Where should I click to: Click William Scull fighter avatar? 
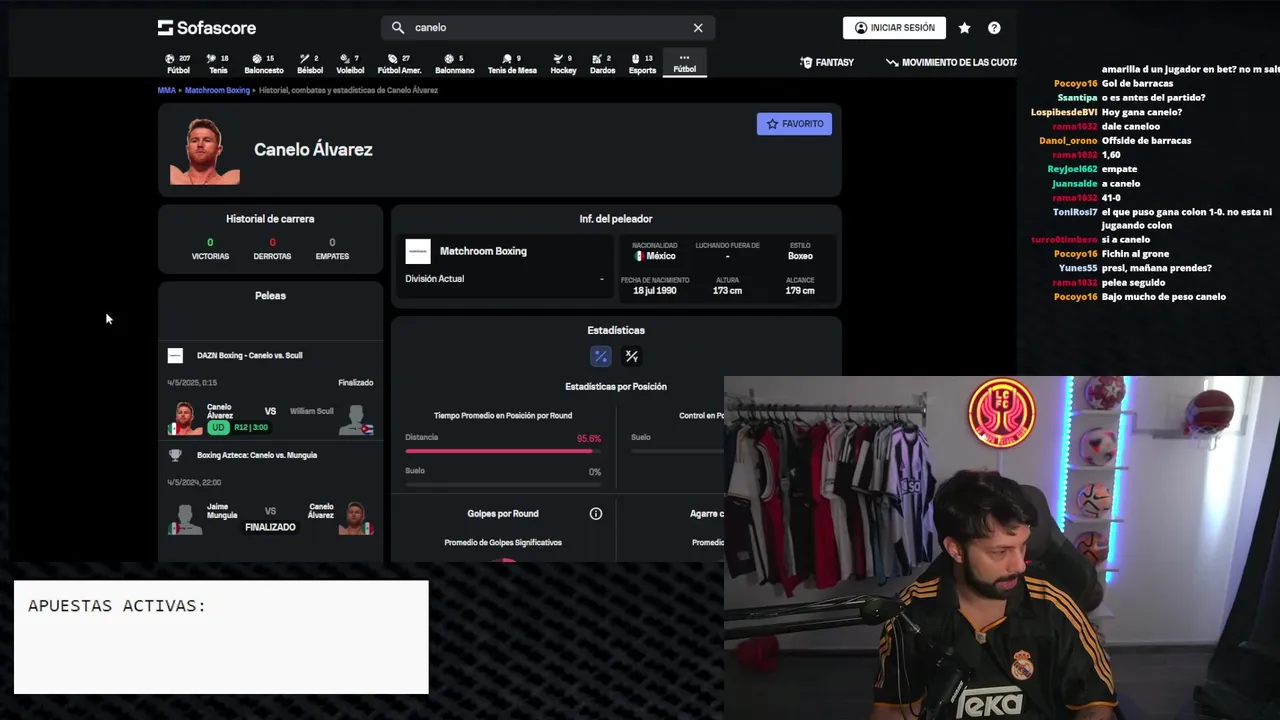[x=356, y=418]
